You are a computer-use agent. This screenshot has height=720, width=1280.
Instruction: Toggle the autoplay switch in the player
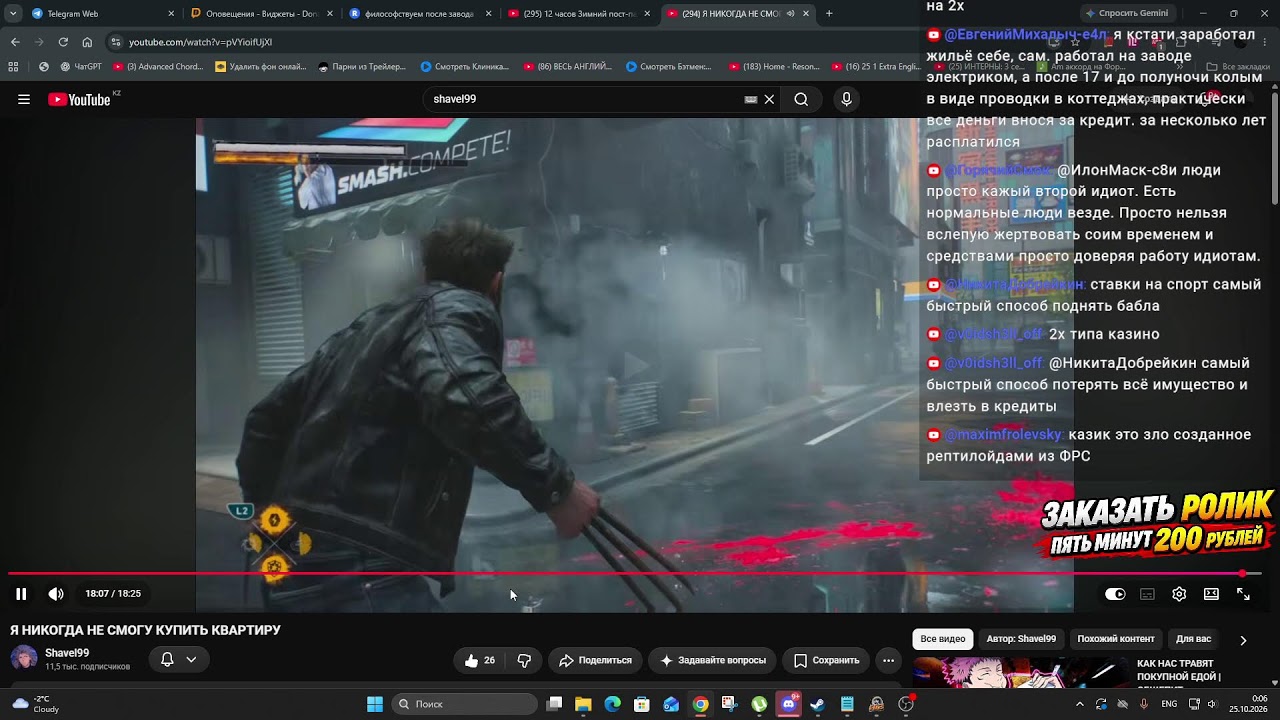point(1115,594)
